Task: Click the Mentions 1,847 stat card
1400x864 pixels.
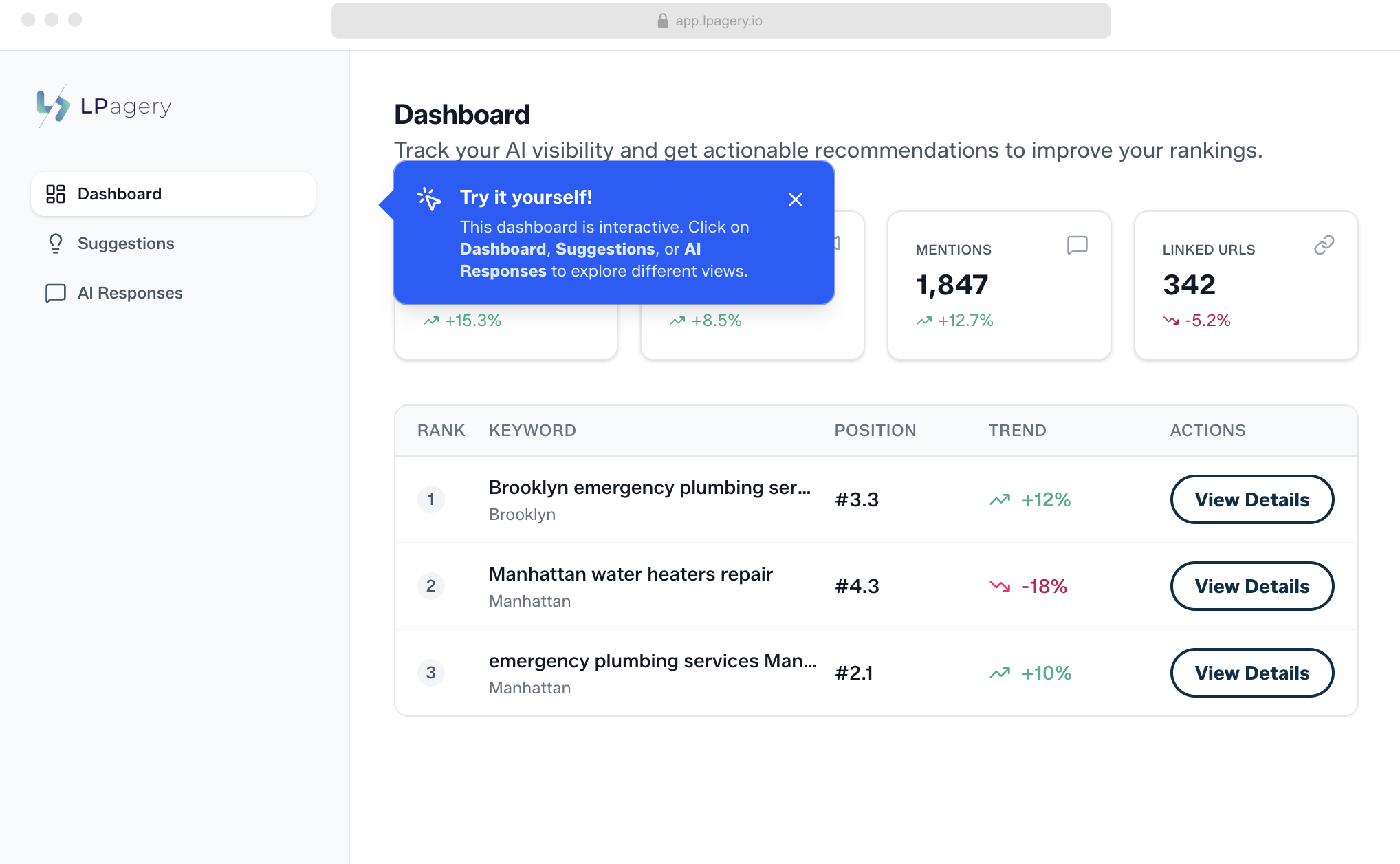Action: [998, 285]
